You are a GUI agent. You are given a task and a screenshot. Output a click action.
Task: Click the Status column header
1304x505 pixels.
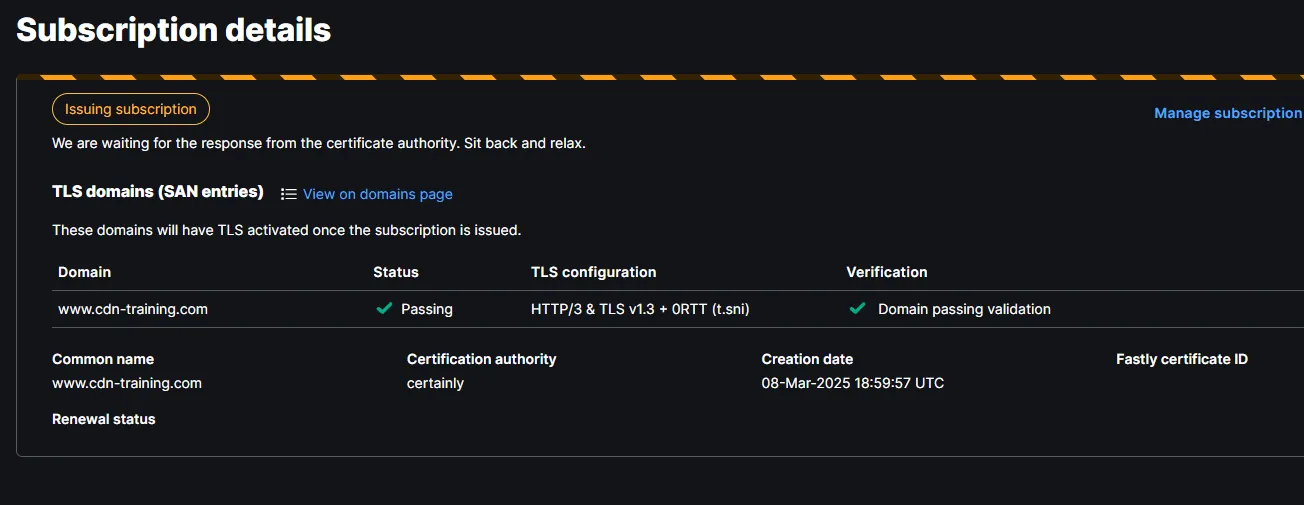(x=396, y=272)
